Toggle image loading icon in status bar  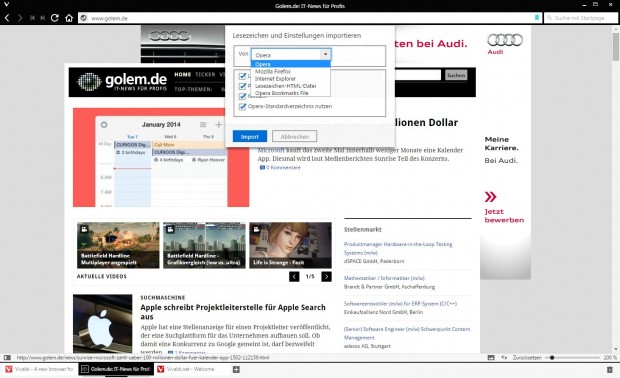(x=491, y=357)
